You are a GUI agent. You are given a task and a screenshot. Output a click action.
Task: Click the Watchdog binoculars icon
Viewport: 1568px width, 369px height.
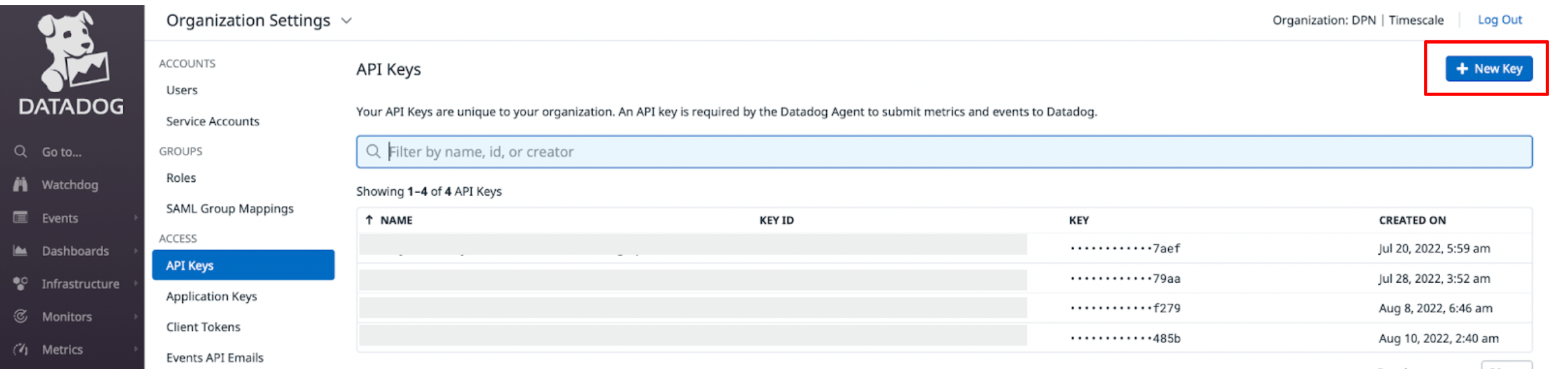point(21,184)
